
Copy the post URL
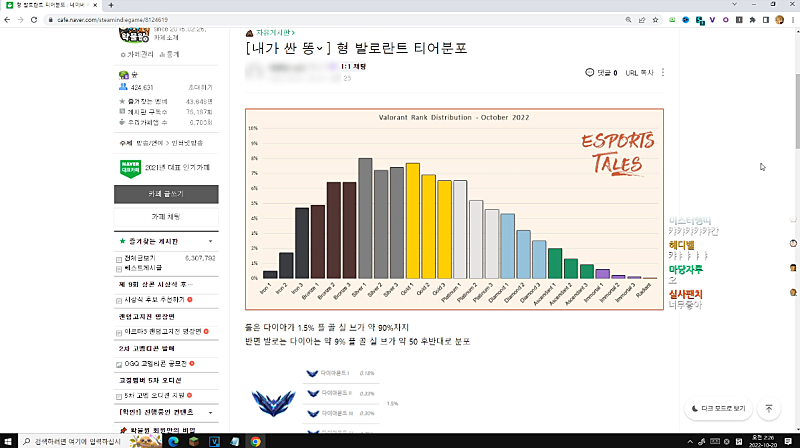coord(639,73)
